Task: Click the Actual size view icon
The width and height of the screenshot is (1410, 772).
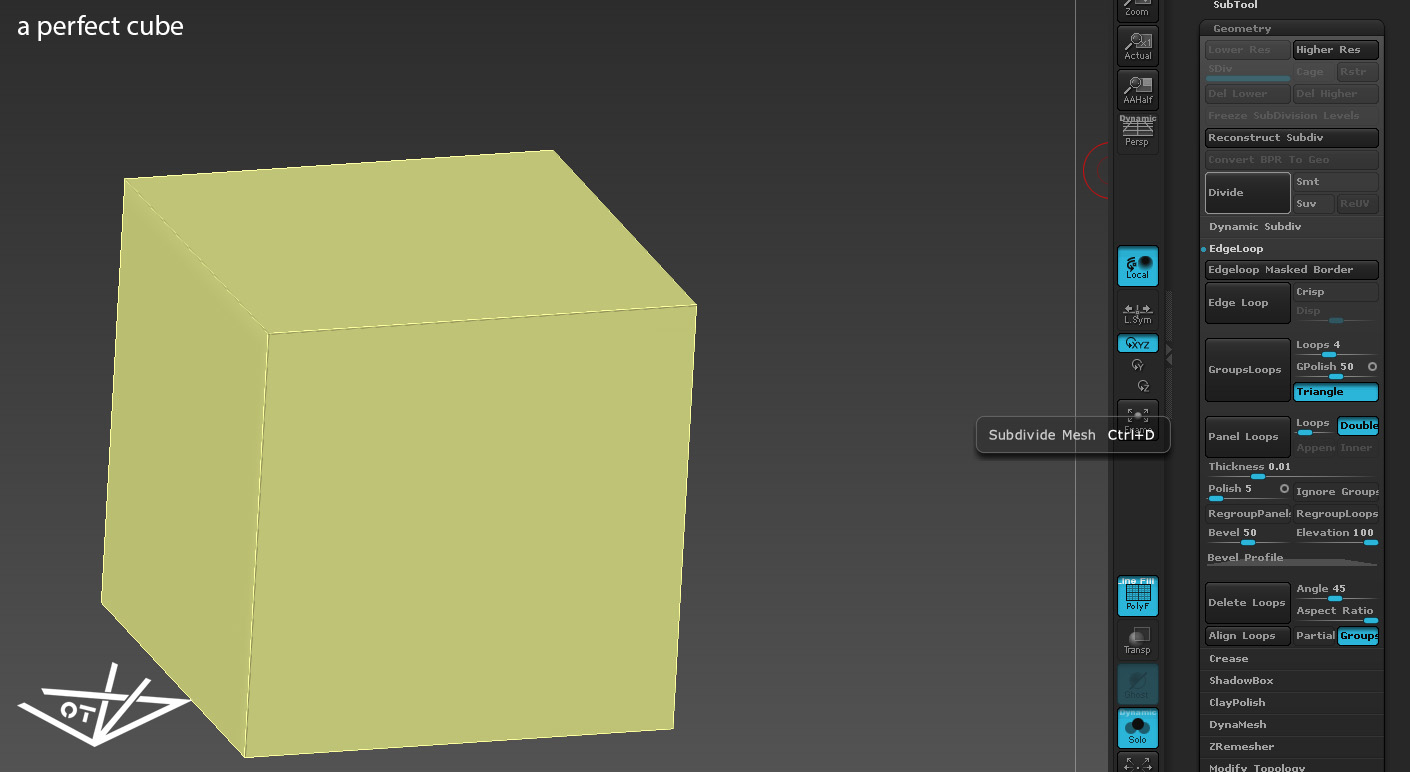Action: (1137, 47)
